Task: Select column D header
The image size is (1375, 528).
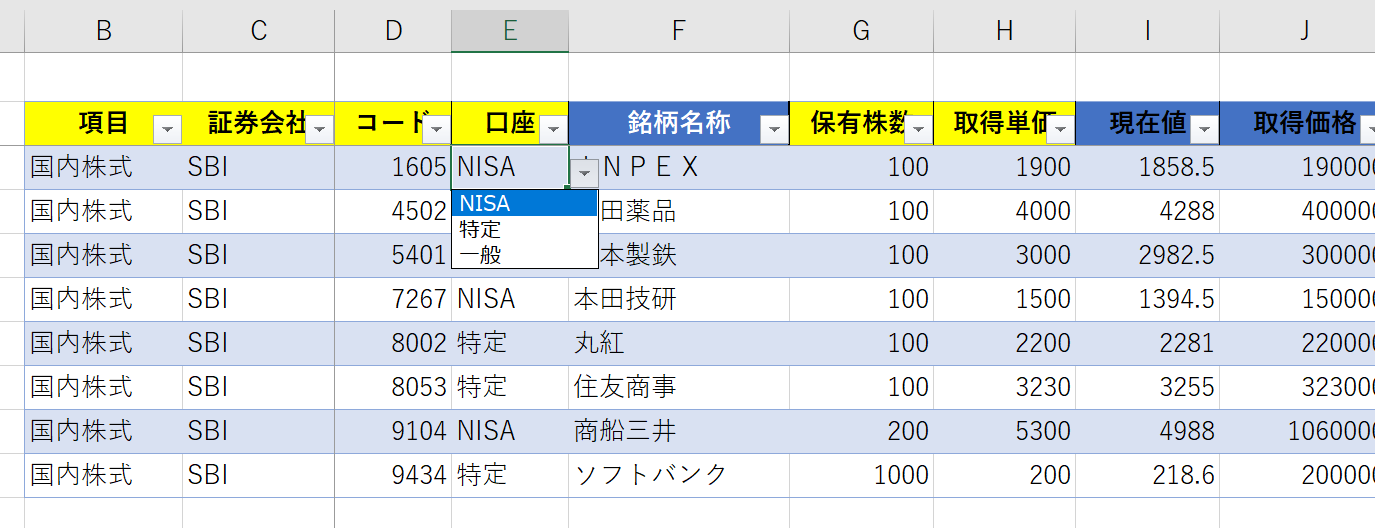Action: (393, 31)
